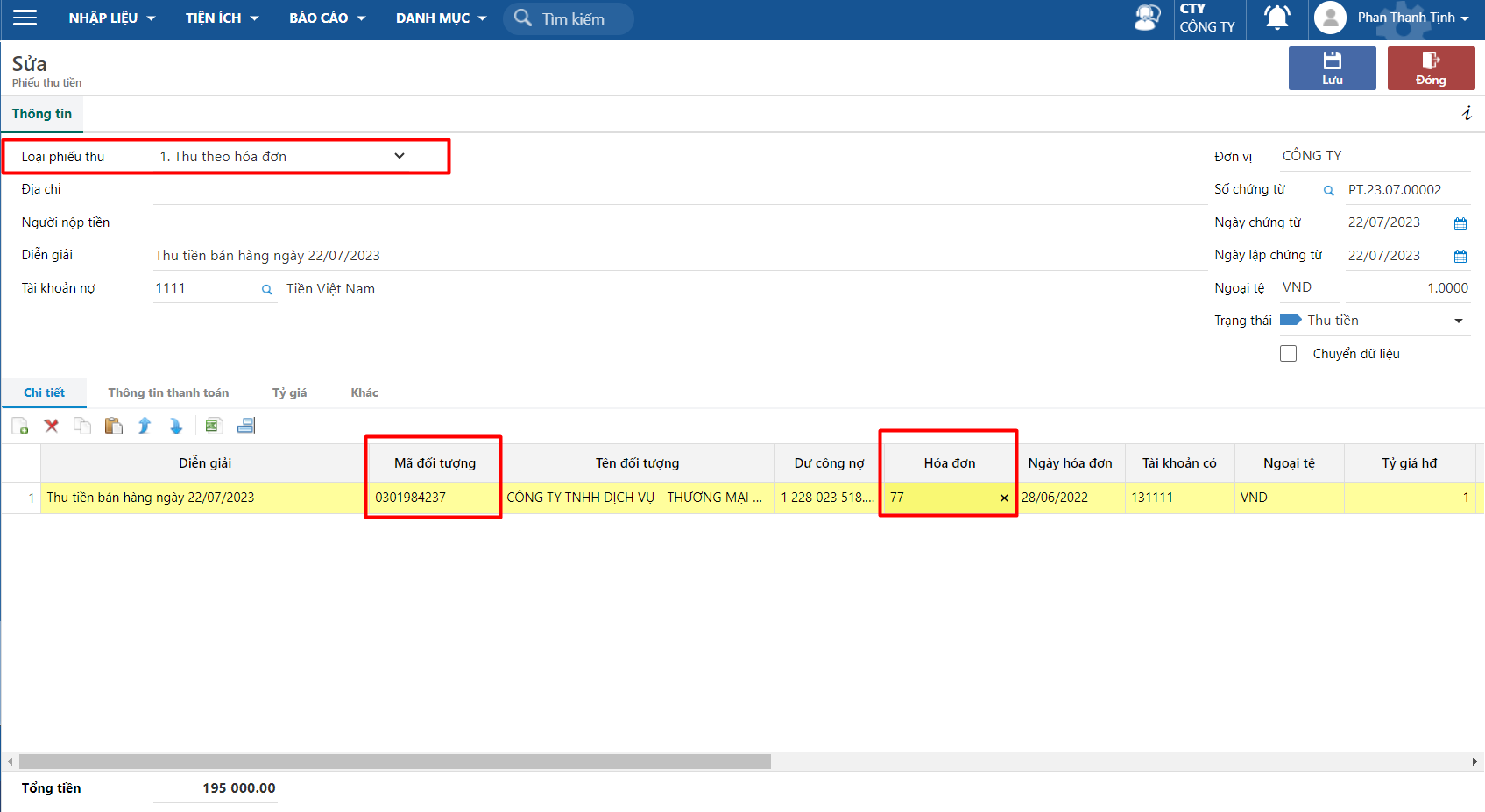This screenshot has height=812, width=1485.
Task: Expand the Loại phiếu thu dropdown
Action: pos(400,156)
